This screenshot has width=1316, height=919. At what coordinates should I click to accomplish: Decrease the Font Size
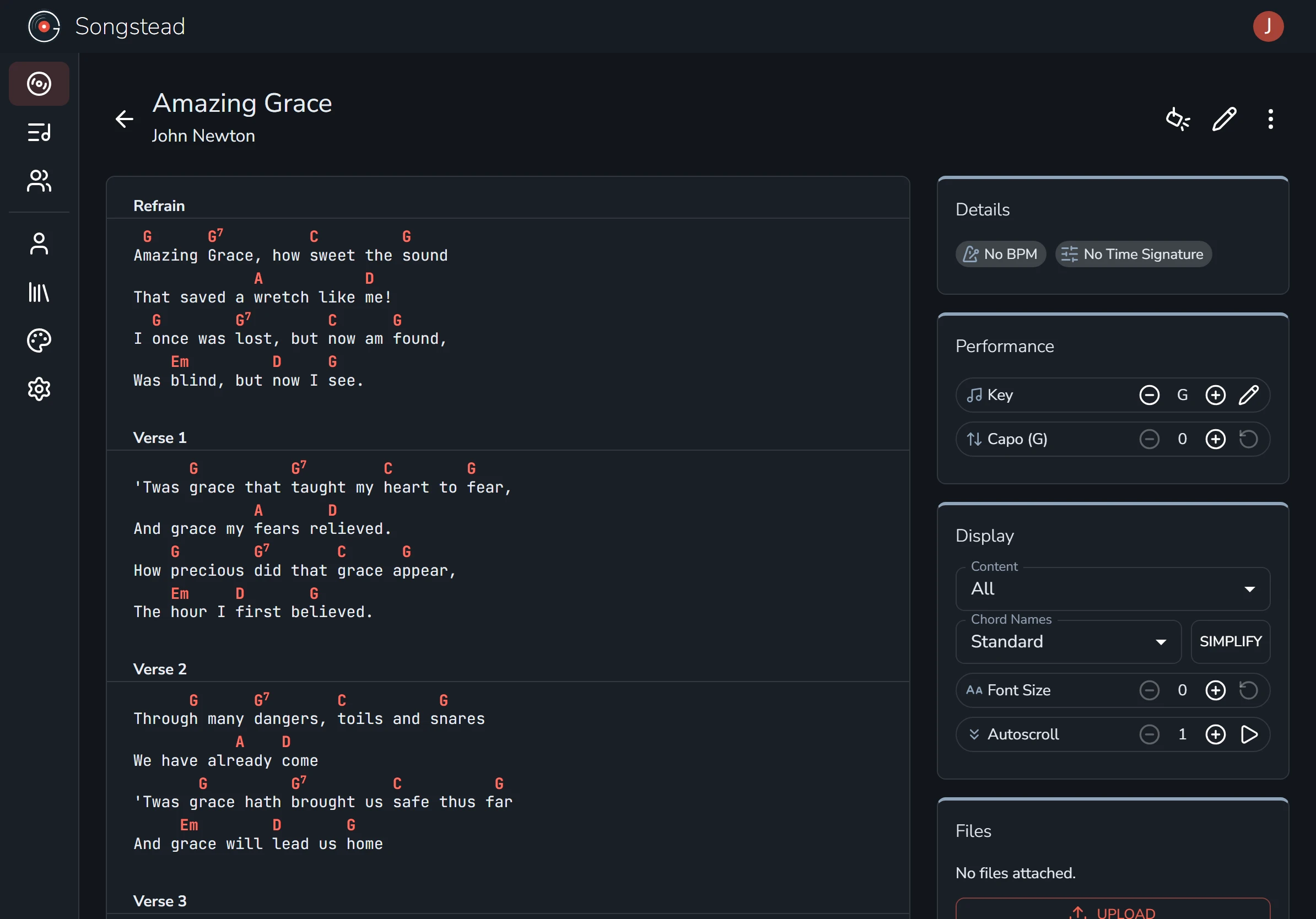click(x=1148, y=690)
